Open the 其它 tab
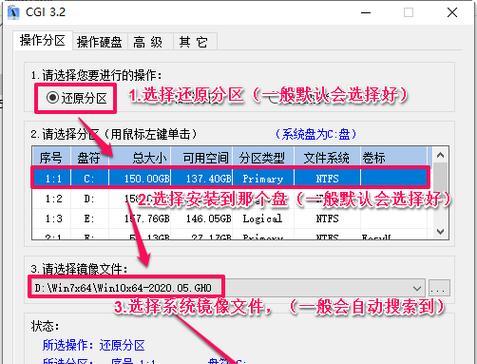477x364 pixels. [194, 42]
